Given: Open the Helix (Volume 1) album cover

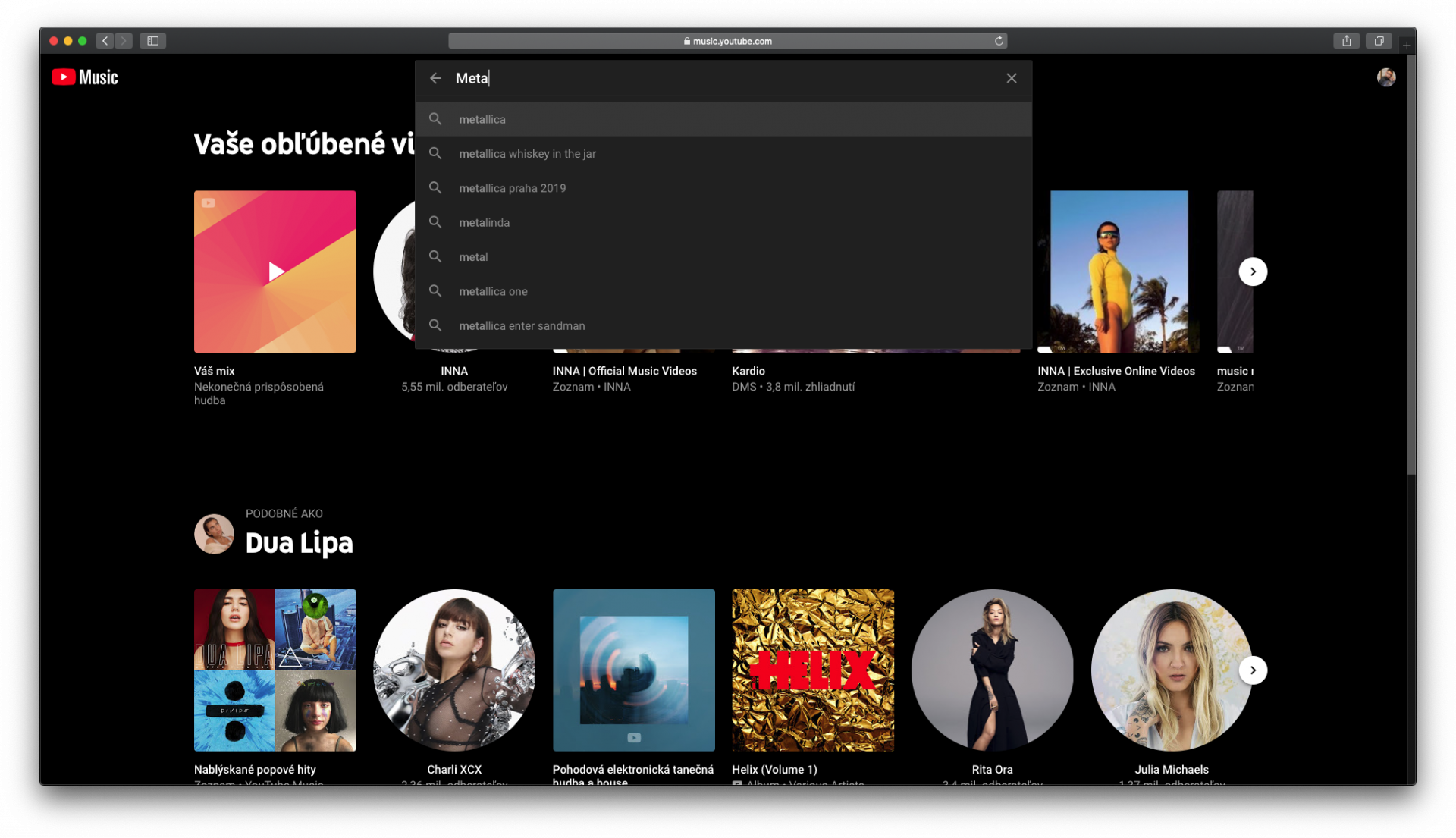Looking at the screenshot, I should click(813, 670).
